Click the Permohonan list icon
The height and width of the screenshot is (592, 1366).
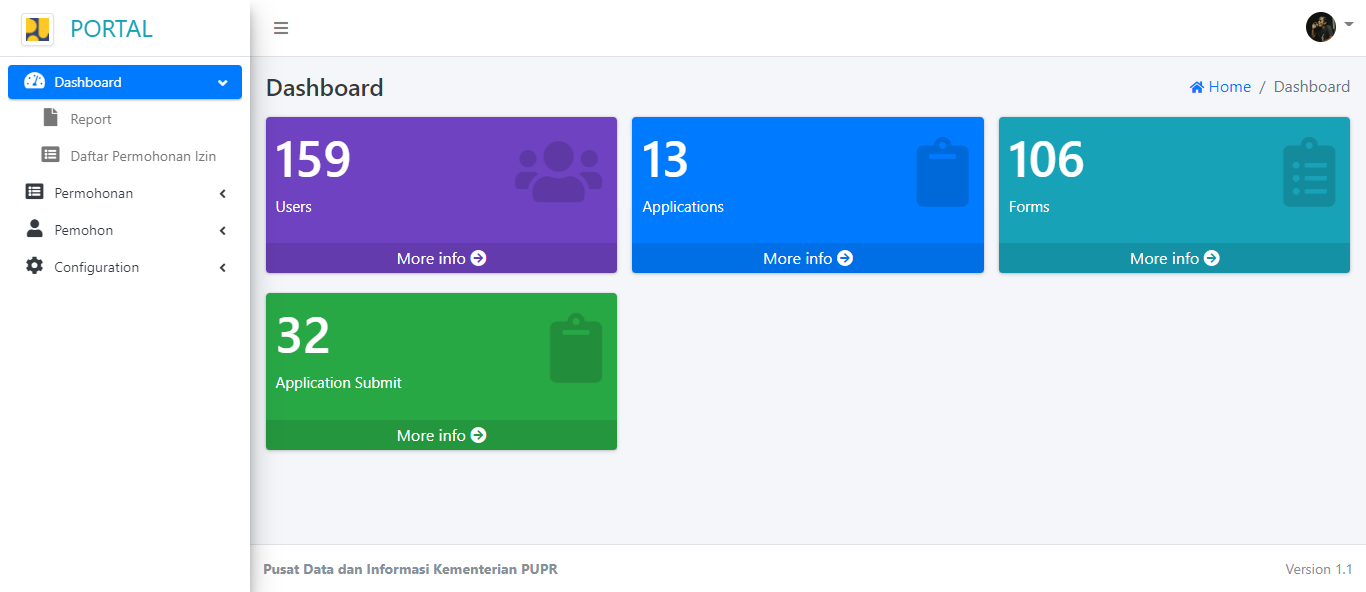[34, 192]
